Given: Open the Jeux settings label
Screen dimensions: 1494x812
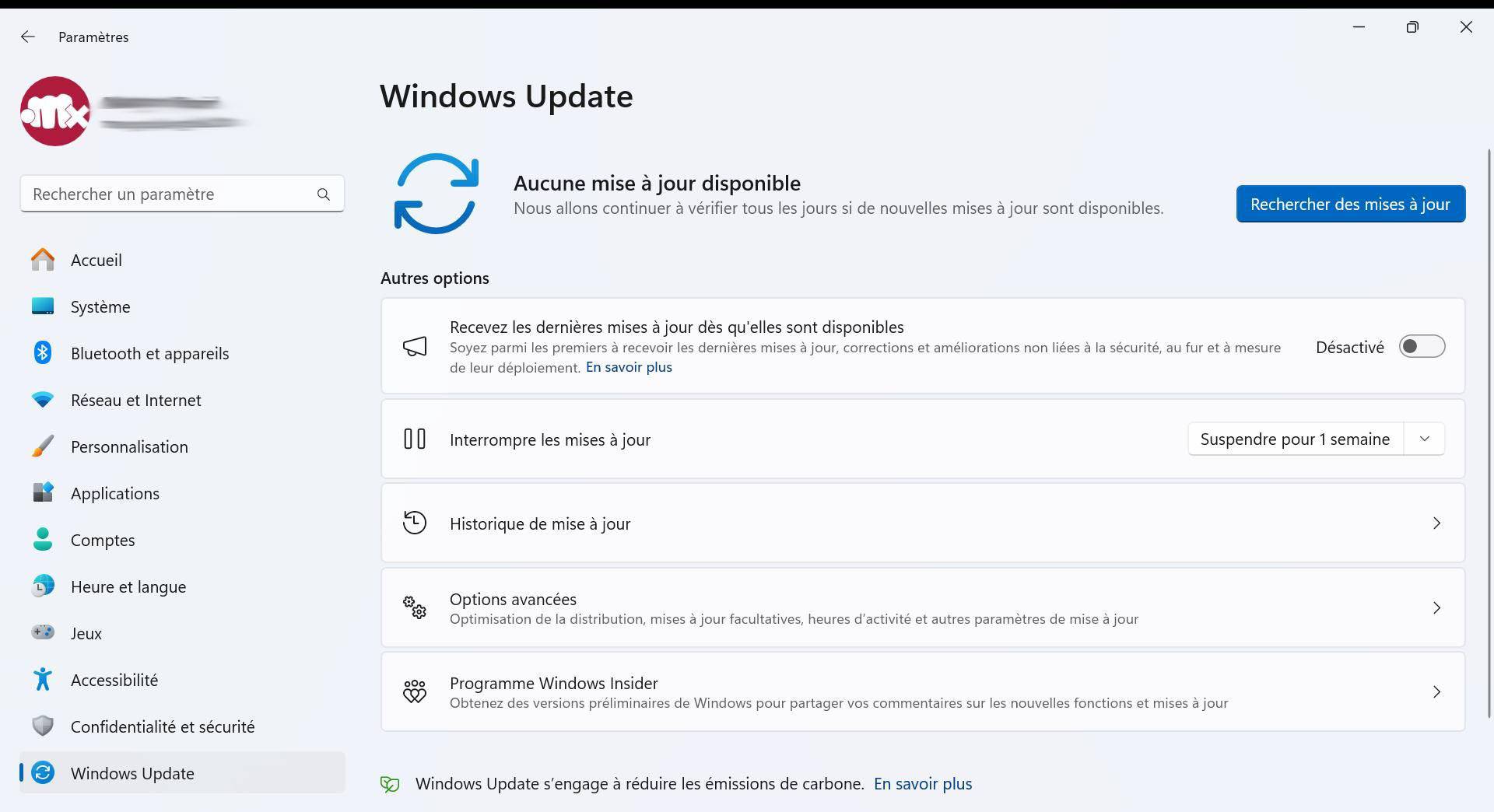Looking at the screenshot, I should tap(86, 633).
